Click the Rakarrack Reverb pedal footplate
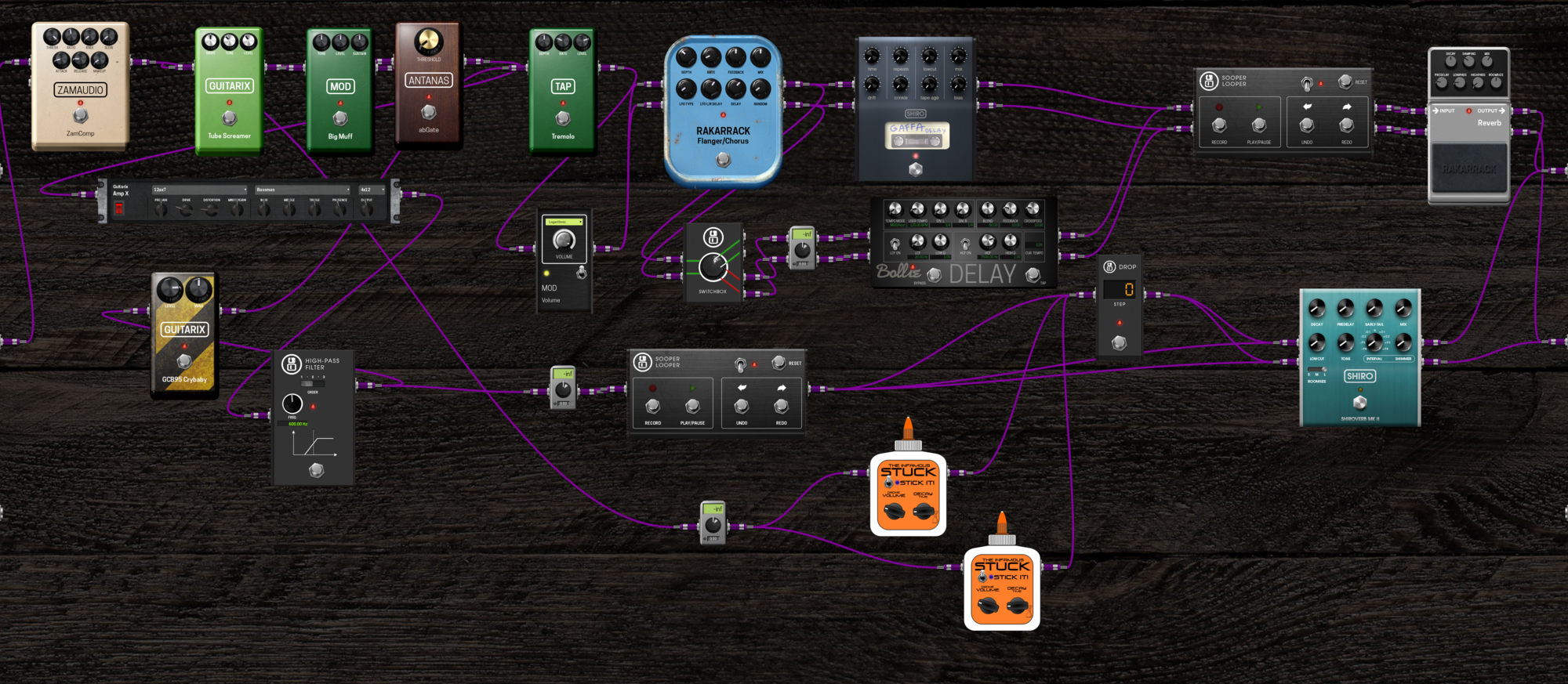 click(x=1469, y=168)
